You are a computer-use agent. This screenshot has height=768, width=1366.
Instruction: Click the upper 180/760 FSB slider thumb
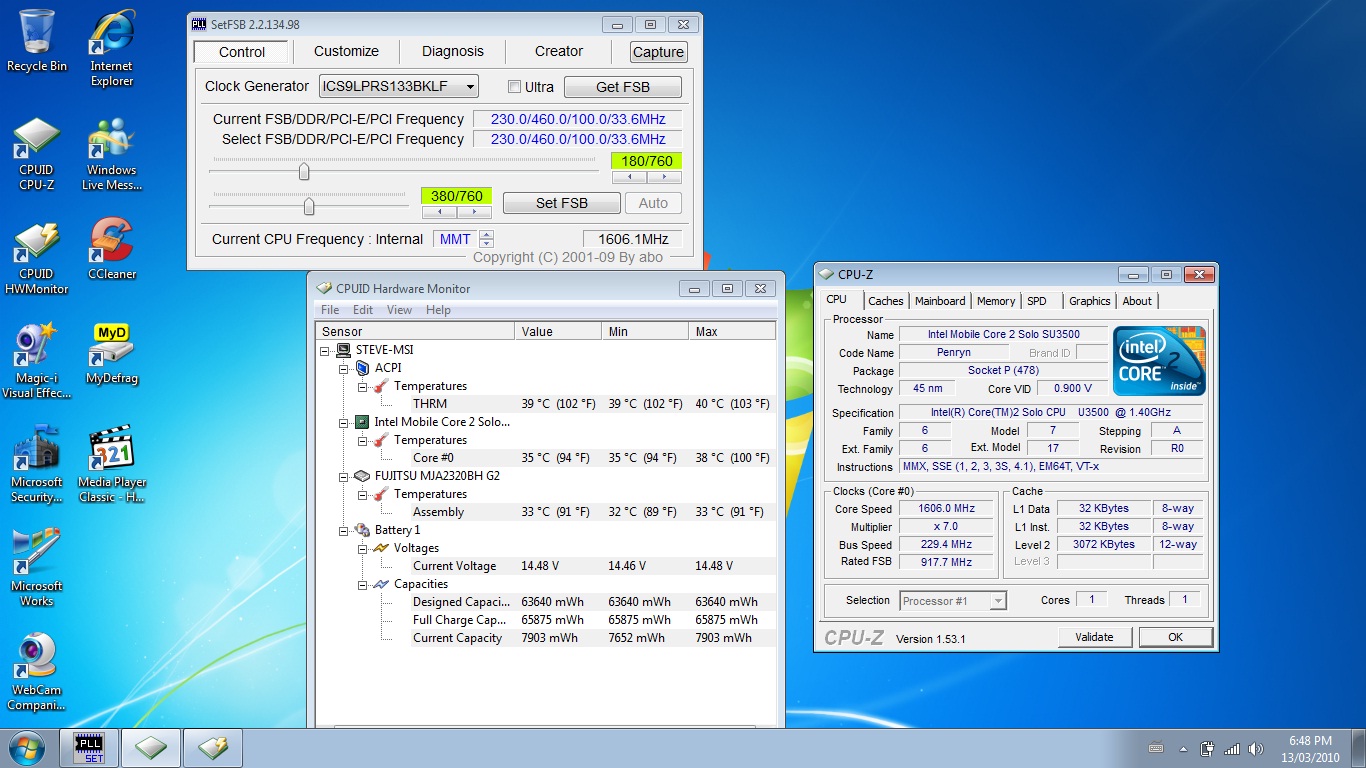(x=304, y=172)
